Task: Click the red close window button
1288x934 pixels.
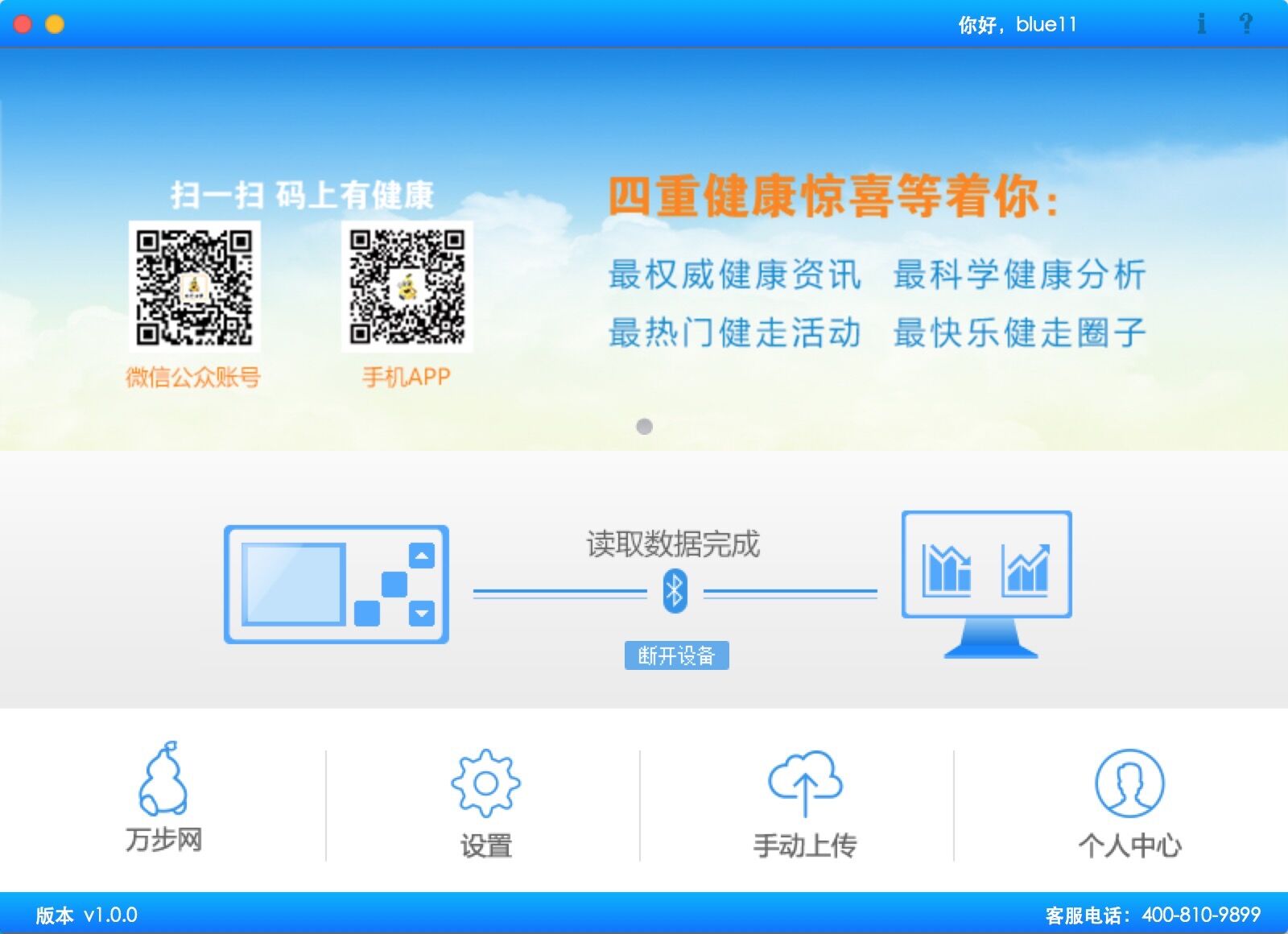Action: (x=23, y=24)
